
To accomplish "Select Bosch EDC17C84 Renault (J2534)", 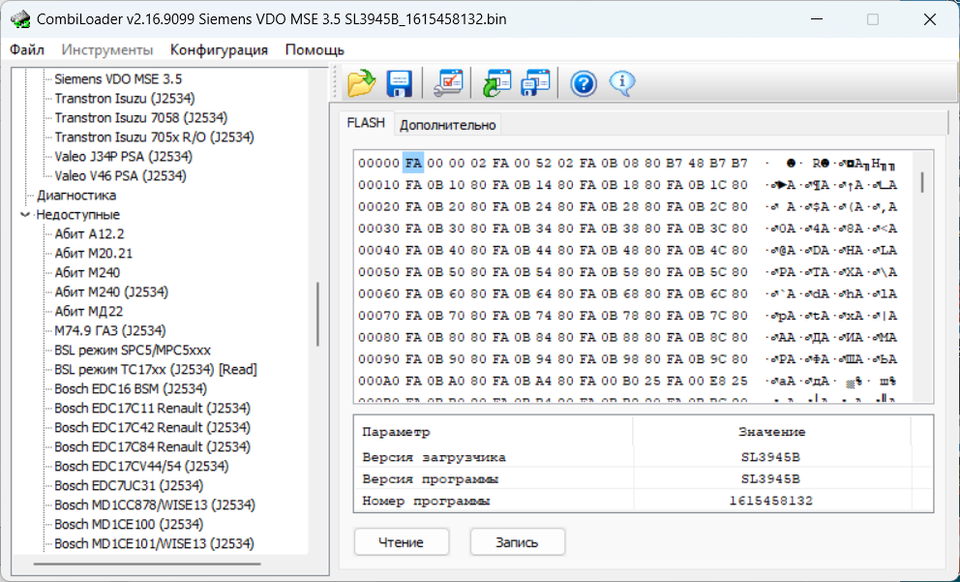I will click(x=152, y=447).
